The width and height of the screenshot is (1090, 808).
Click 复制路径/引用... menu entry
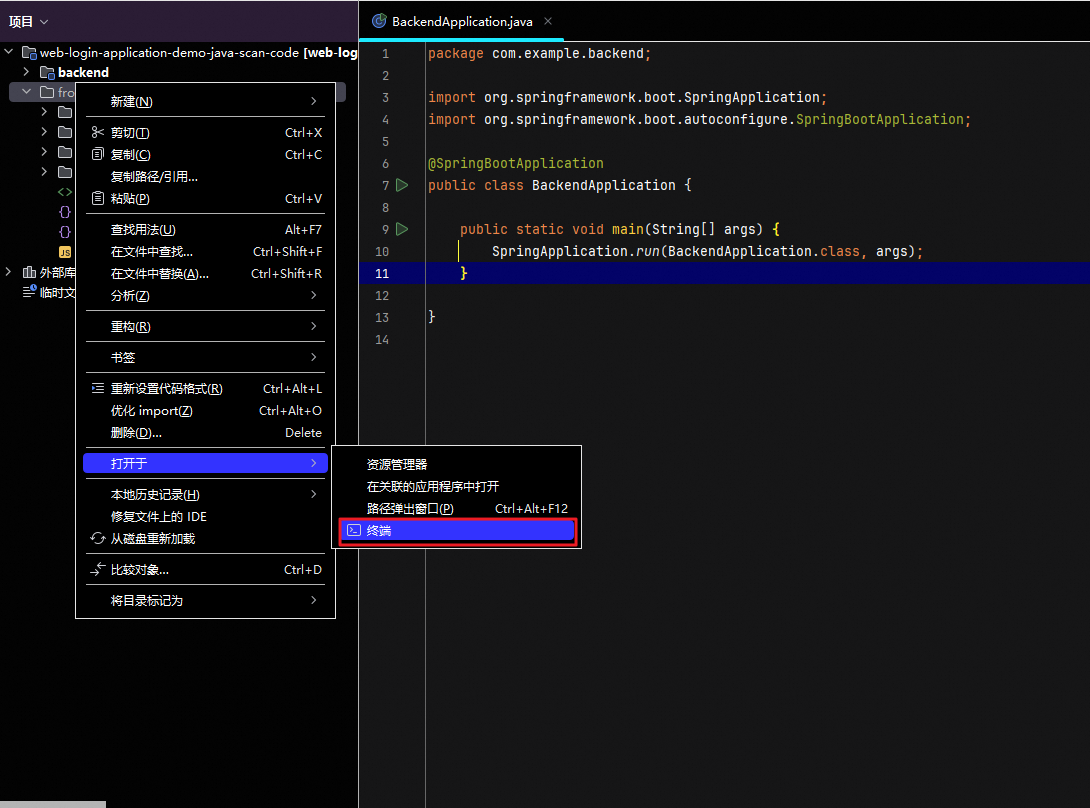[x=205, y=177]
